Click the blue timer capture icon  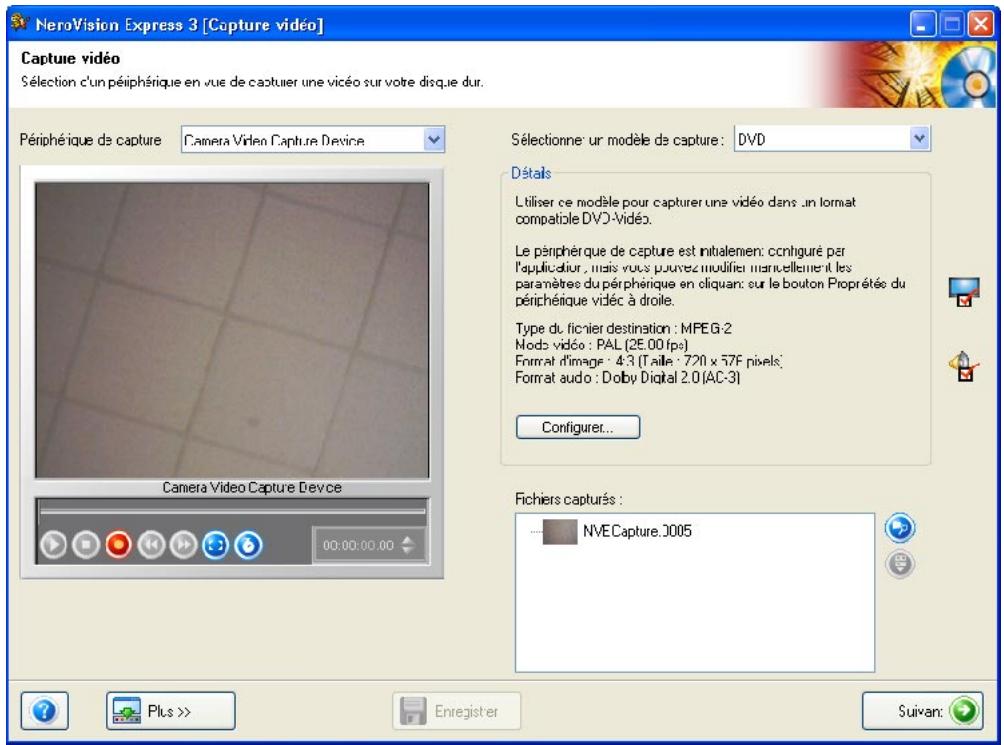coord(248,545)
